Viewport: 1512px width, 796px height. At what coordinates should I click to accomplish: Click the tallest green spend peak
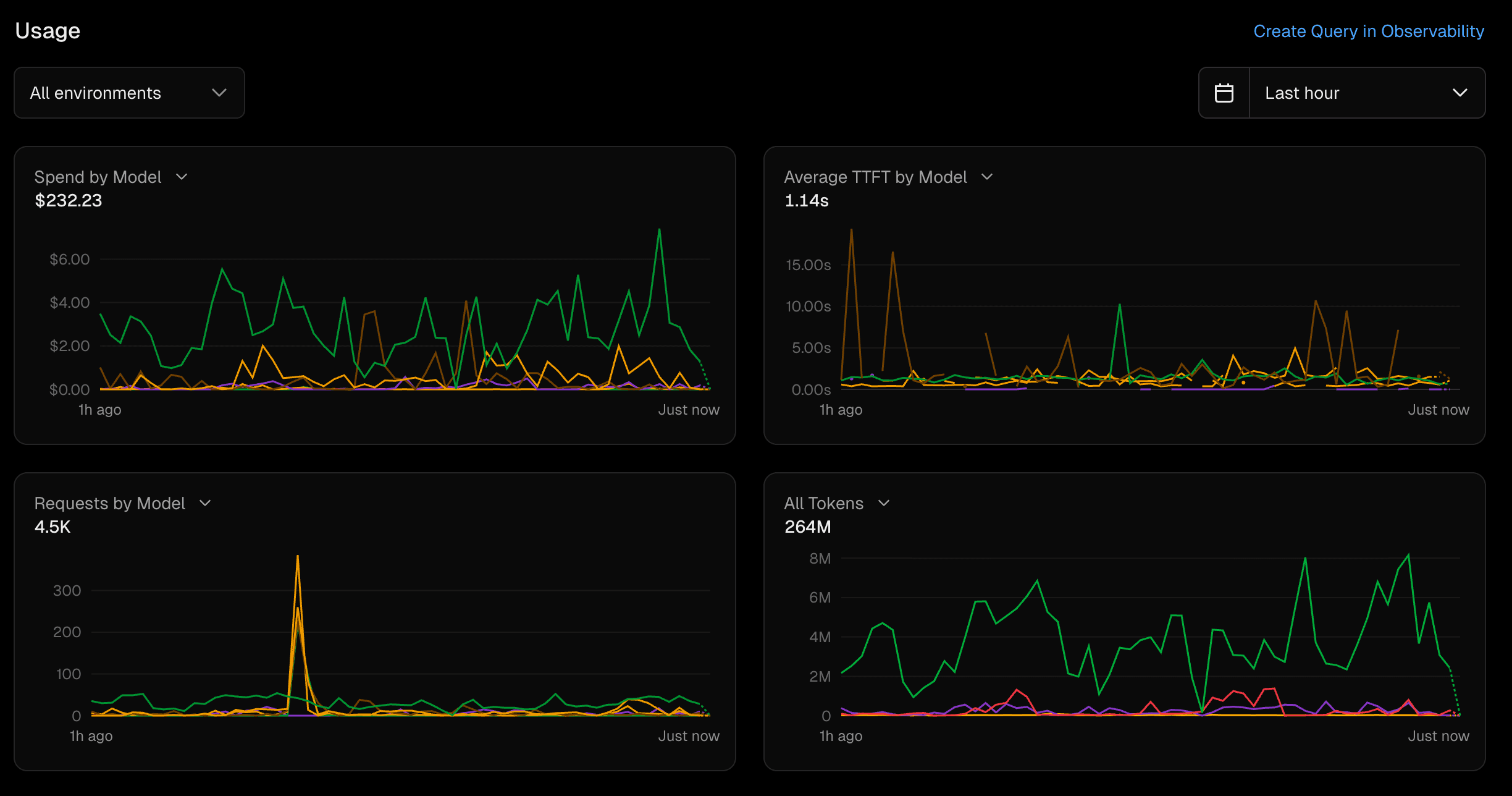[x=660, y=230]
